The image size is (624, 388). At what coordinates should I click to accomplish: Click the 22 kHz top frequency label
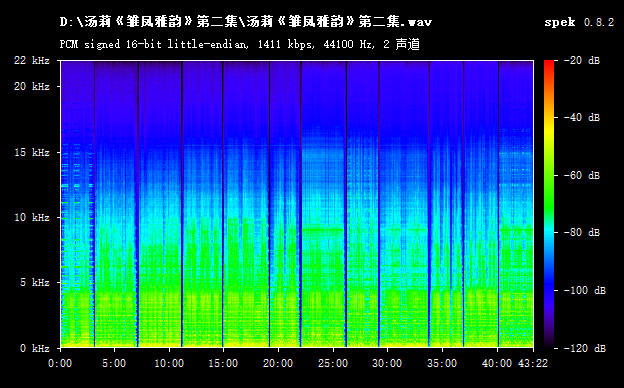[x=32, y=60]
